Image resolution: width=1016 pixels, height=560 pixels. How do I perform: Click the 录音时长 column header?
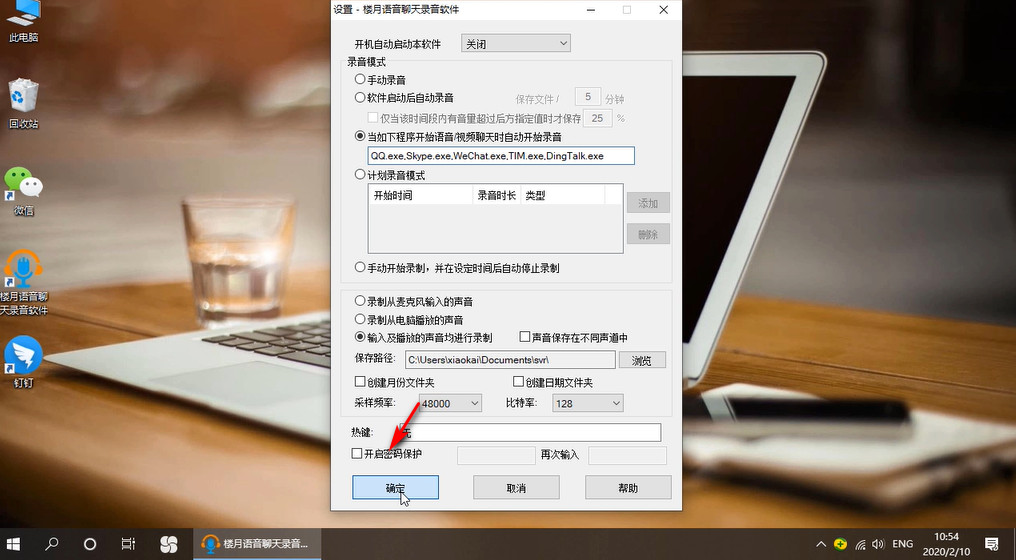(496, 195)
